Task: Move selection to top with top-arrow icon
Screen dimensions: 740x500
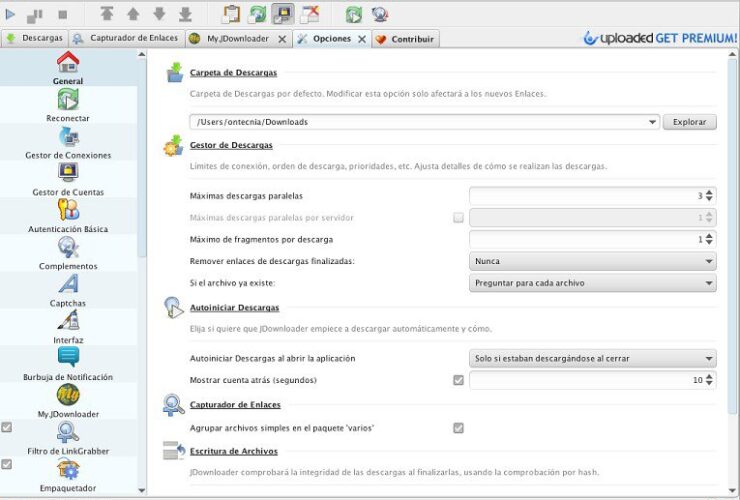Action: pyautogui.click(x=107, y=14)
